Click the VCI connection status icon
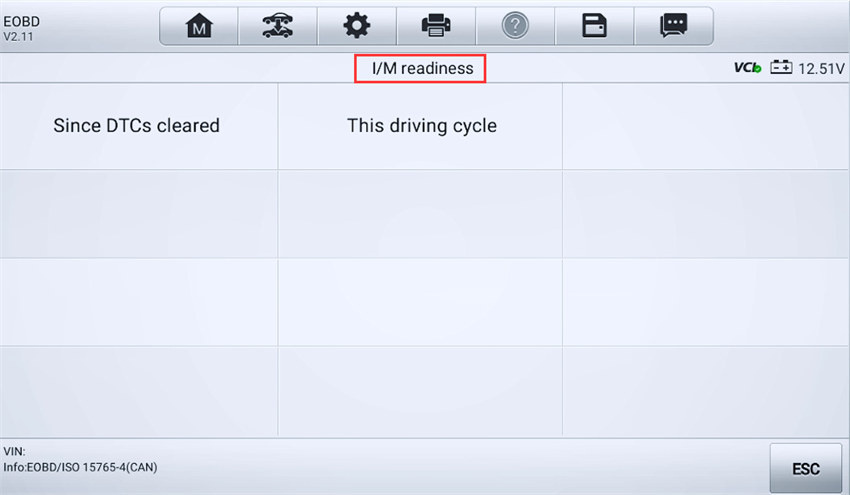This screenshot has height=495, width=850. point(747,69)
